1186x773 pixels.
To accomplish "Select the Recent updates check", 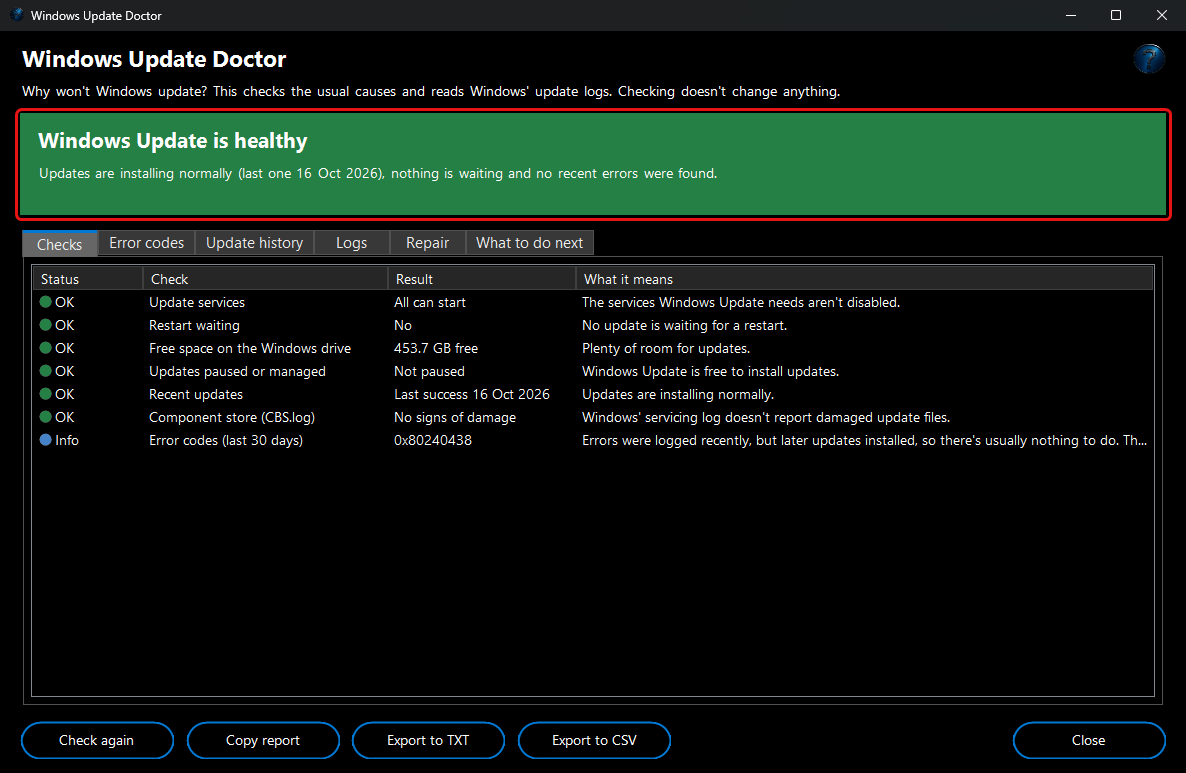I will [x=593, y=394].
